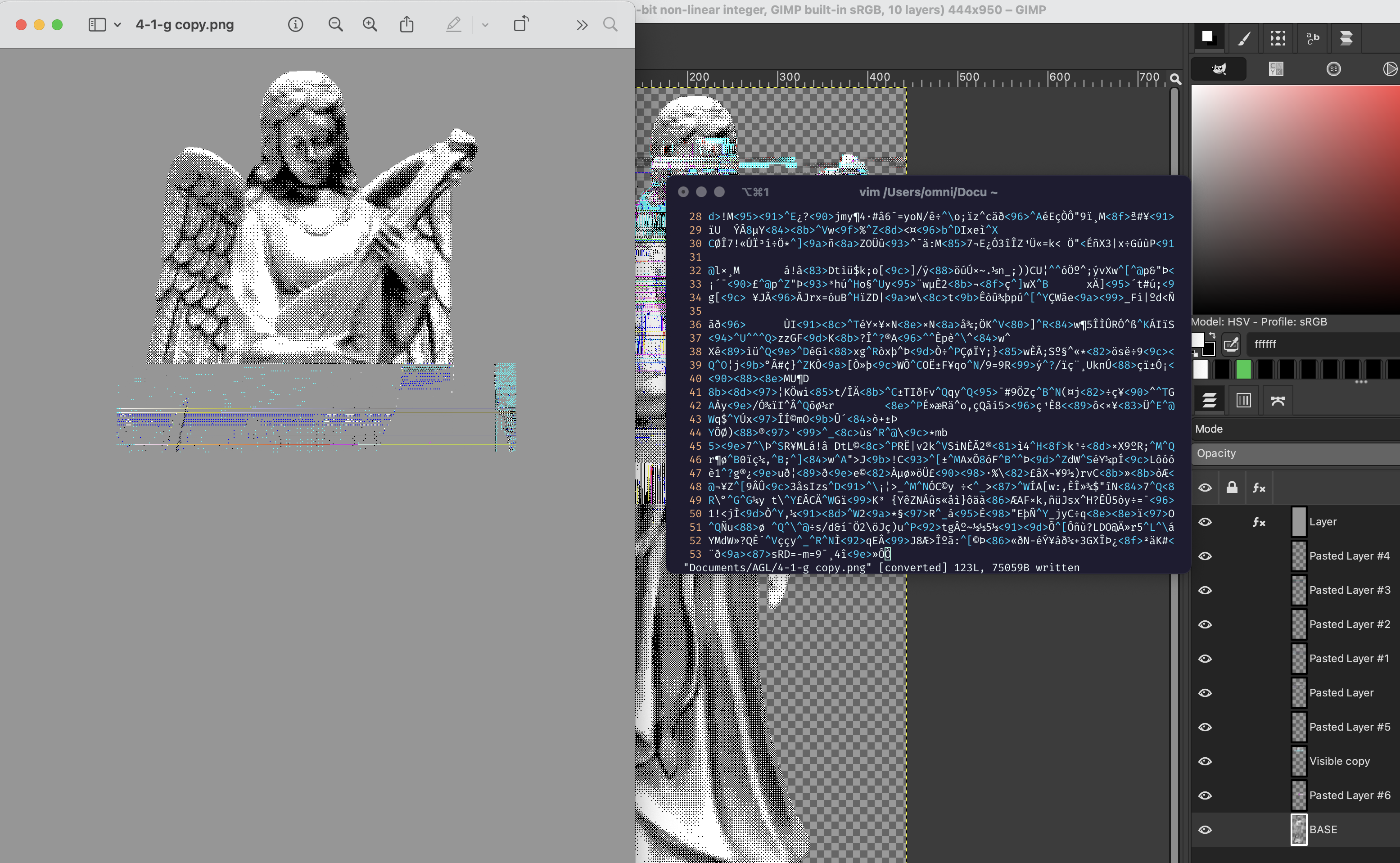Pick the green color history swatch

[x=1243, y=369]
